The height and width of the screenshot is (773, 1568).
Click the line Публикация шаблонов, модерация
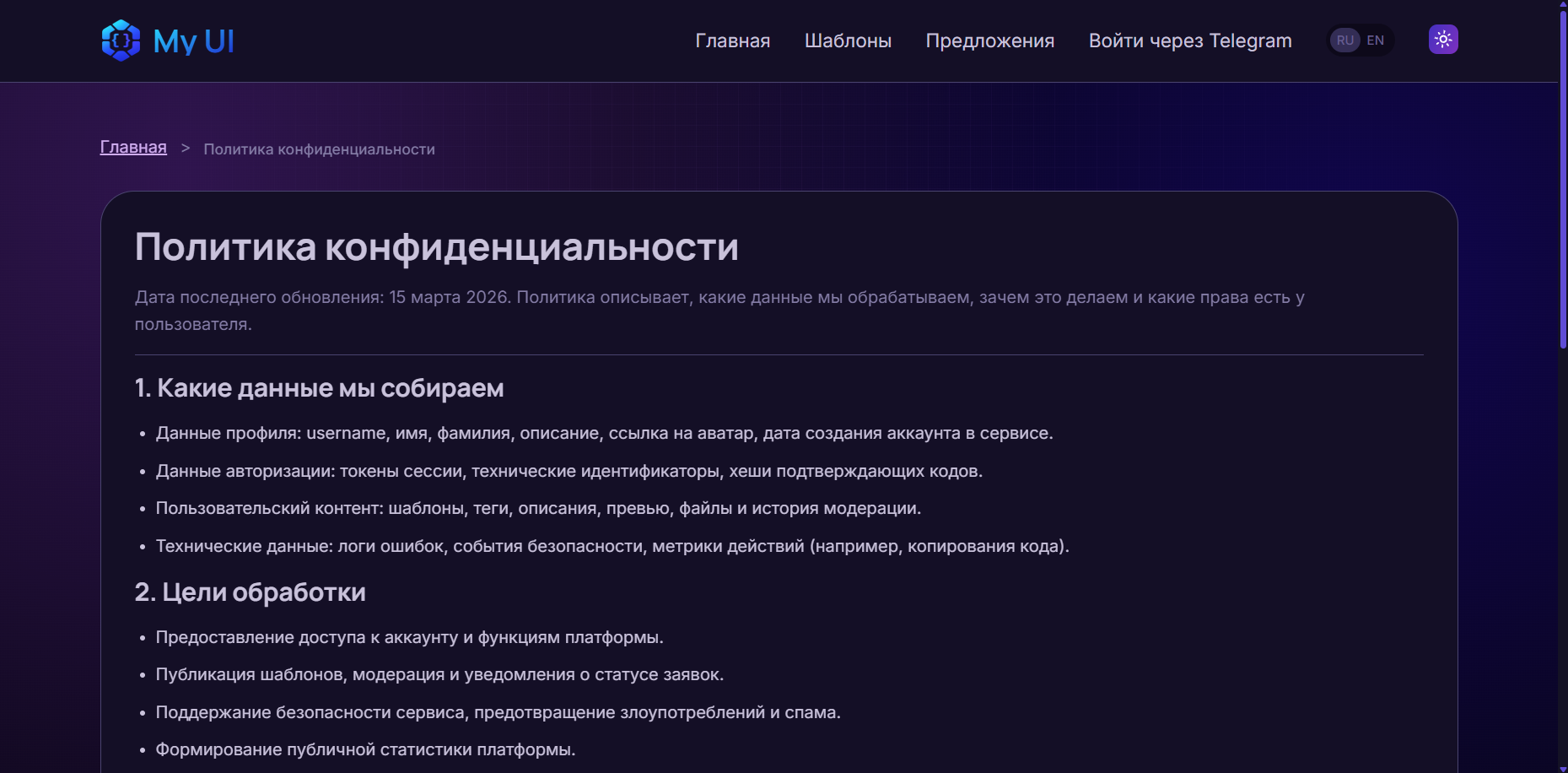(x=440, y=674)
